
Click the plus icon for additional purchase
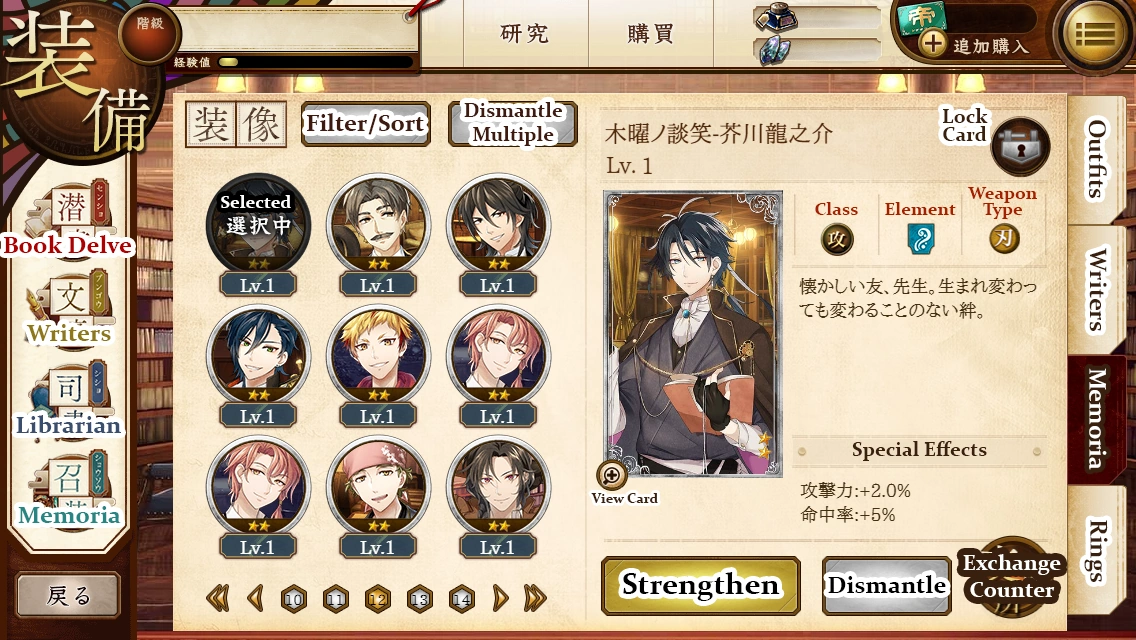(x=932, y=44)
